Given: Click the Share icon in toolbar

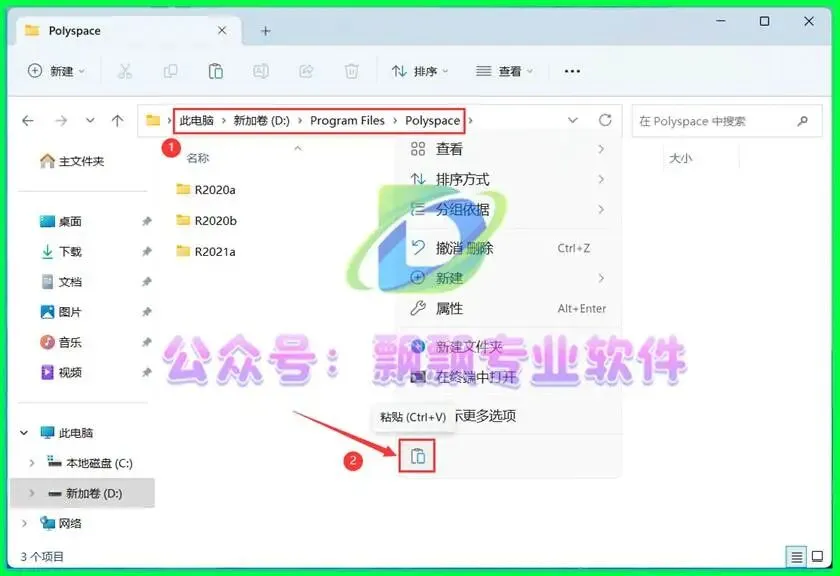Looking at the screenshot, I should pyautogui.click(x=306, y=71).
